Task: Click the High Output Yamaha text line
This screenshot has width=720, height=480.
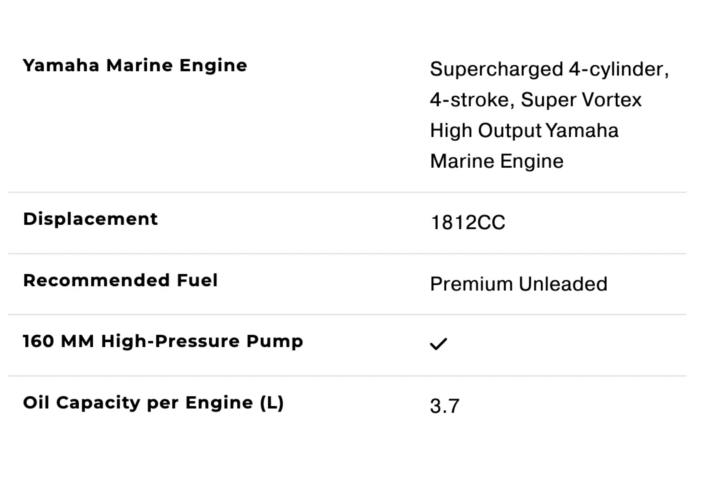Action: [524, 131]
